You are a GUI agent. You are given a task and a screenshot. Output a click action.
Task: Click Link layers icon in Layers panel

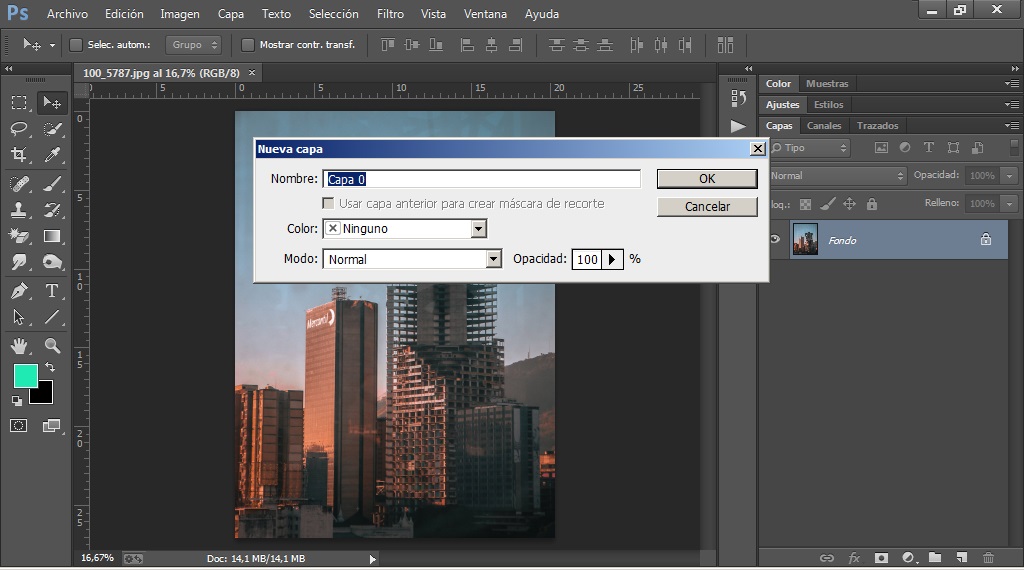(x=827, y=558)
